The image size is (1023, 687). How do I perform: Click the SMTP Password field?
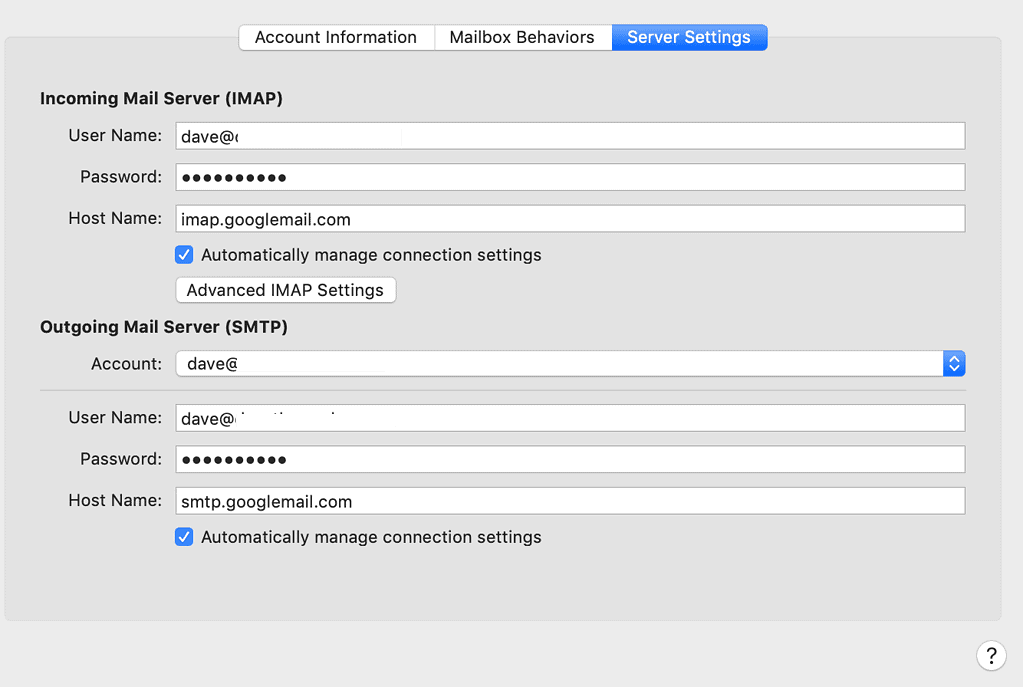[570, 459]
